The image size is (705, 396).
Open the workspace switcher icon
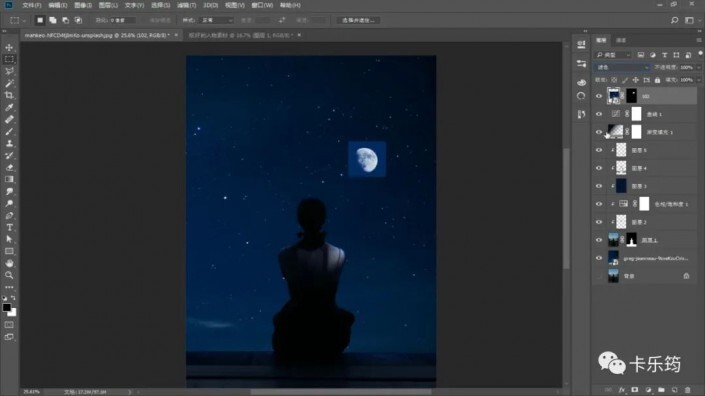[x=689, y=20]
